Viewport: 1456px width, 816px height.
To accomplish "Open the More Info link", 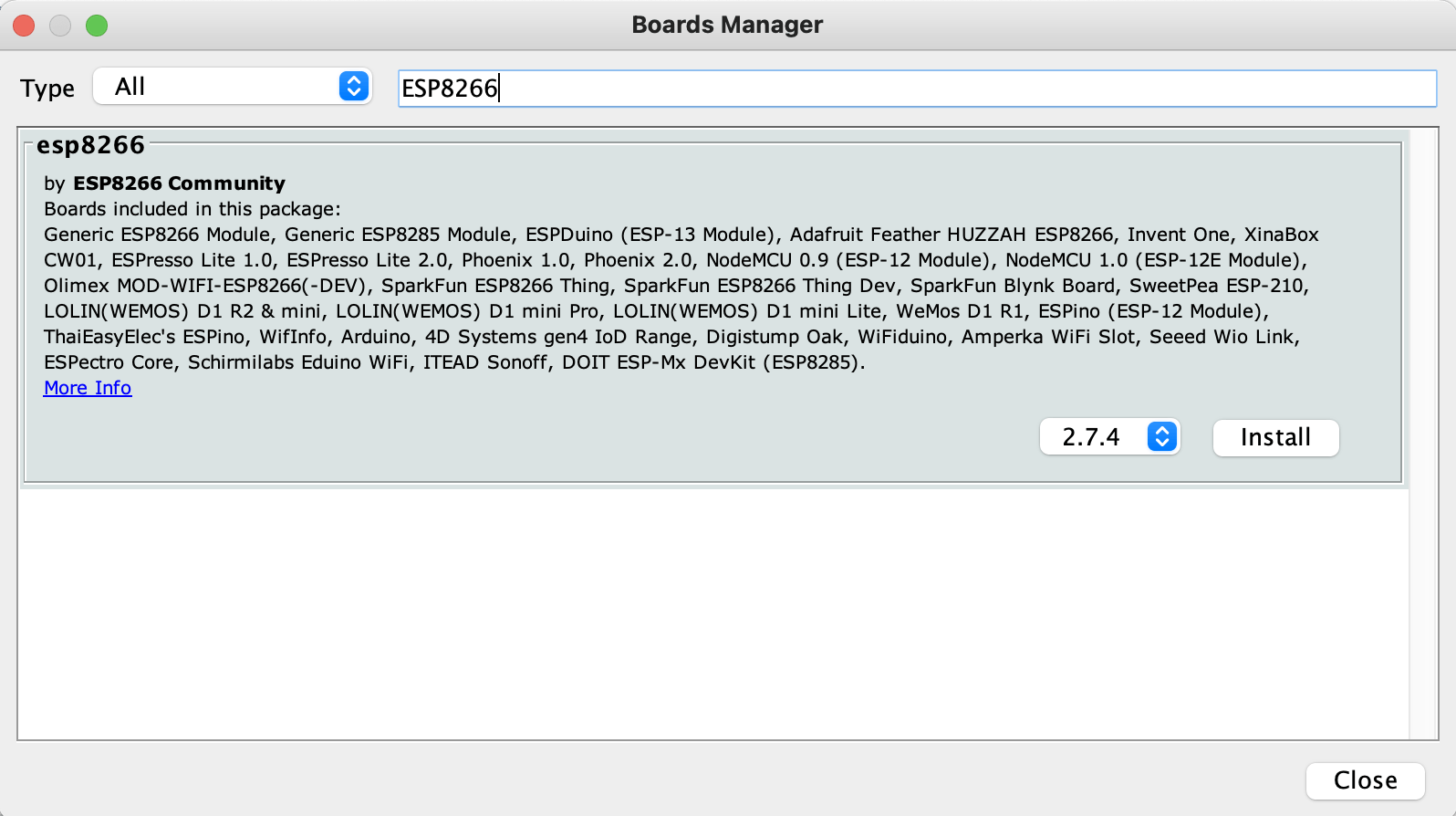I will [x=88, y=388].
